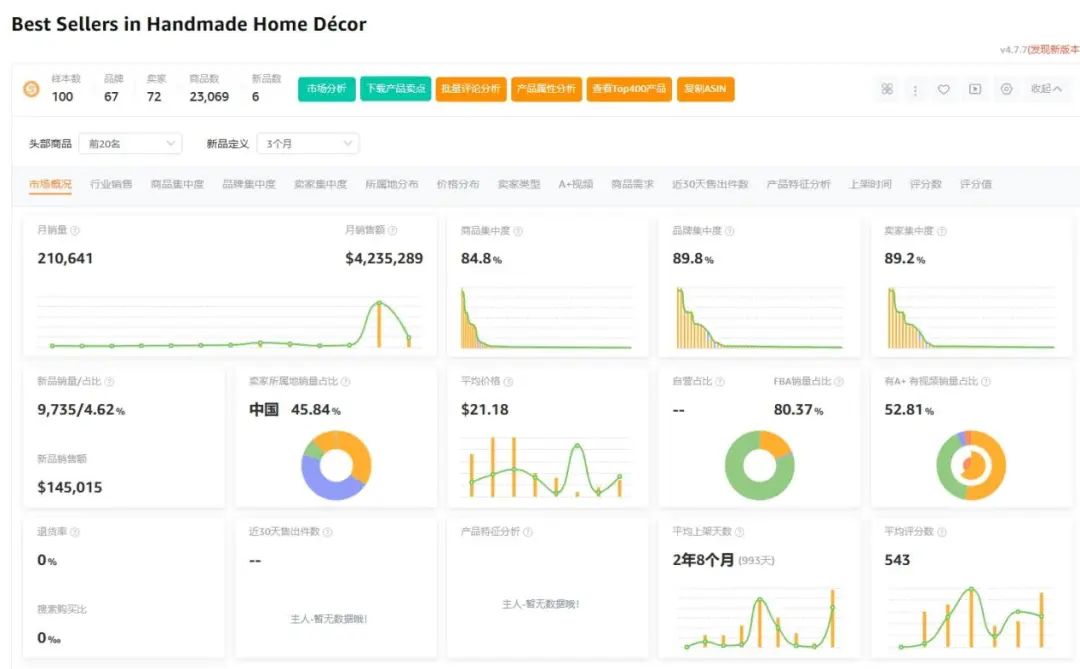Click help icon next to 退货率
Viewport: 1080px width, 669px height.
click(75, 532)
